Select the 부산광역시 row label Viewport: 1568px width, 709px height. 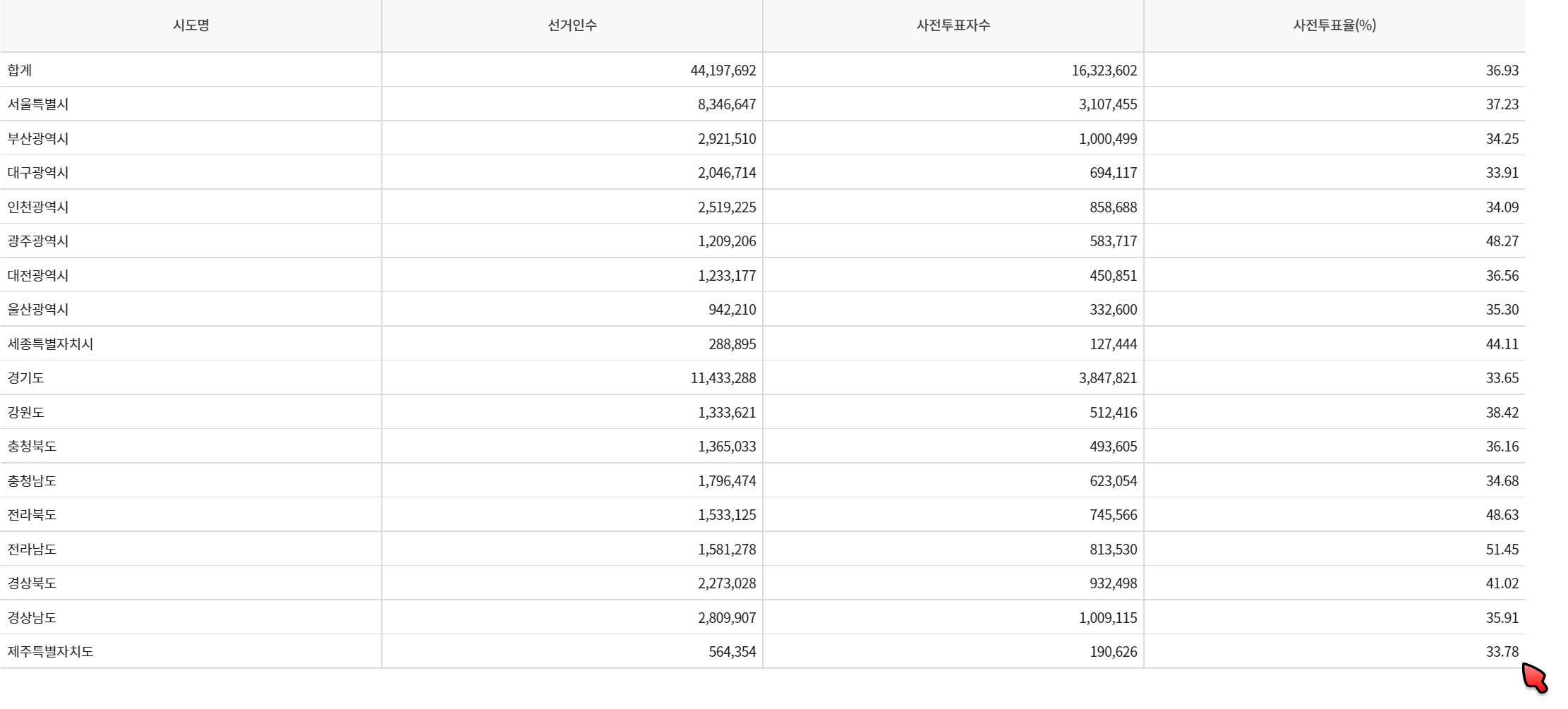tap(38, 138)
